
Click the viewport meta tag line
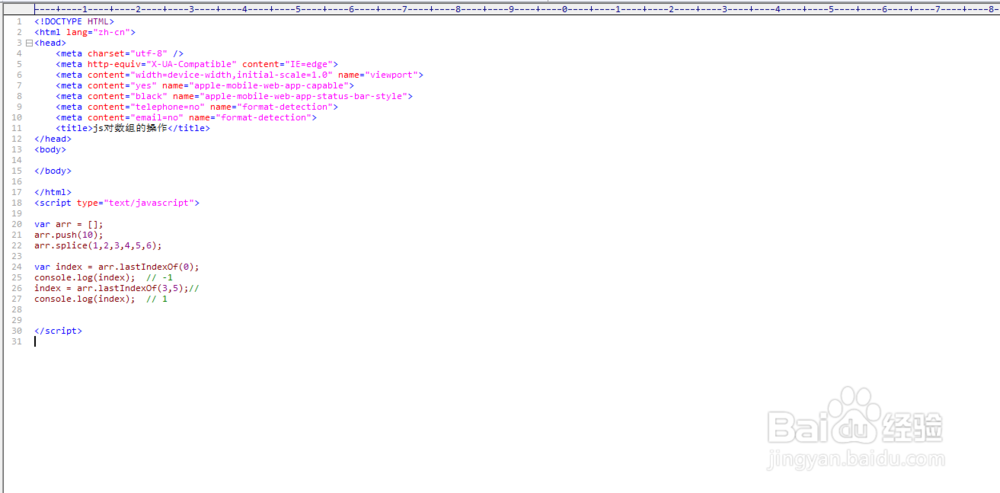point(239,75)
